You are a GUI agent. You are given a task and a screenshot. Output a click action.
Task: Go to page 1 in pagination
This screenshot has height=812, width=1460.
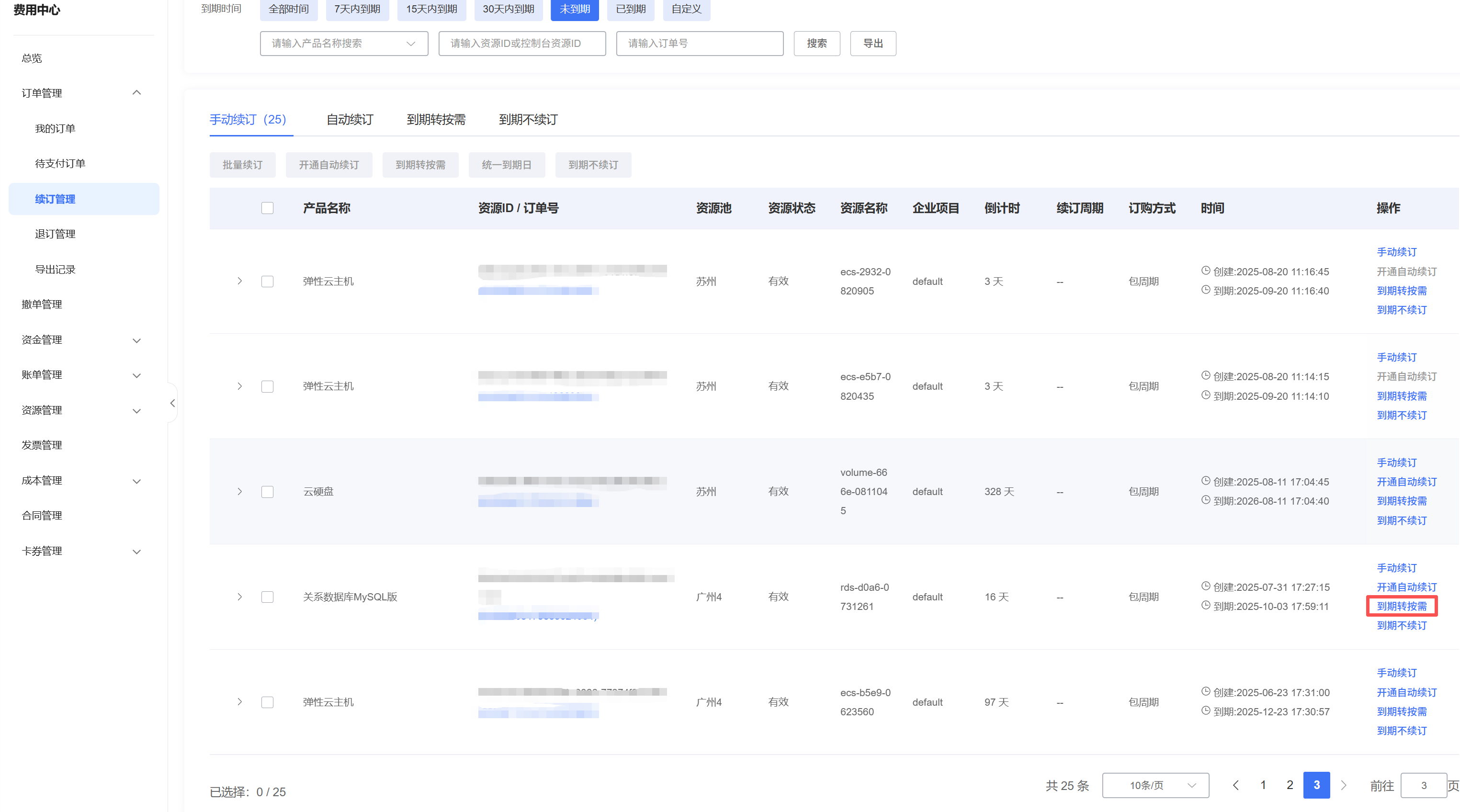click(1263, 785)
